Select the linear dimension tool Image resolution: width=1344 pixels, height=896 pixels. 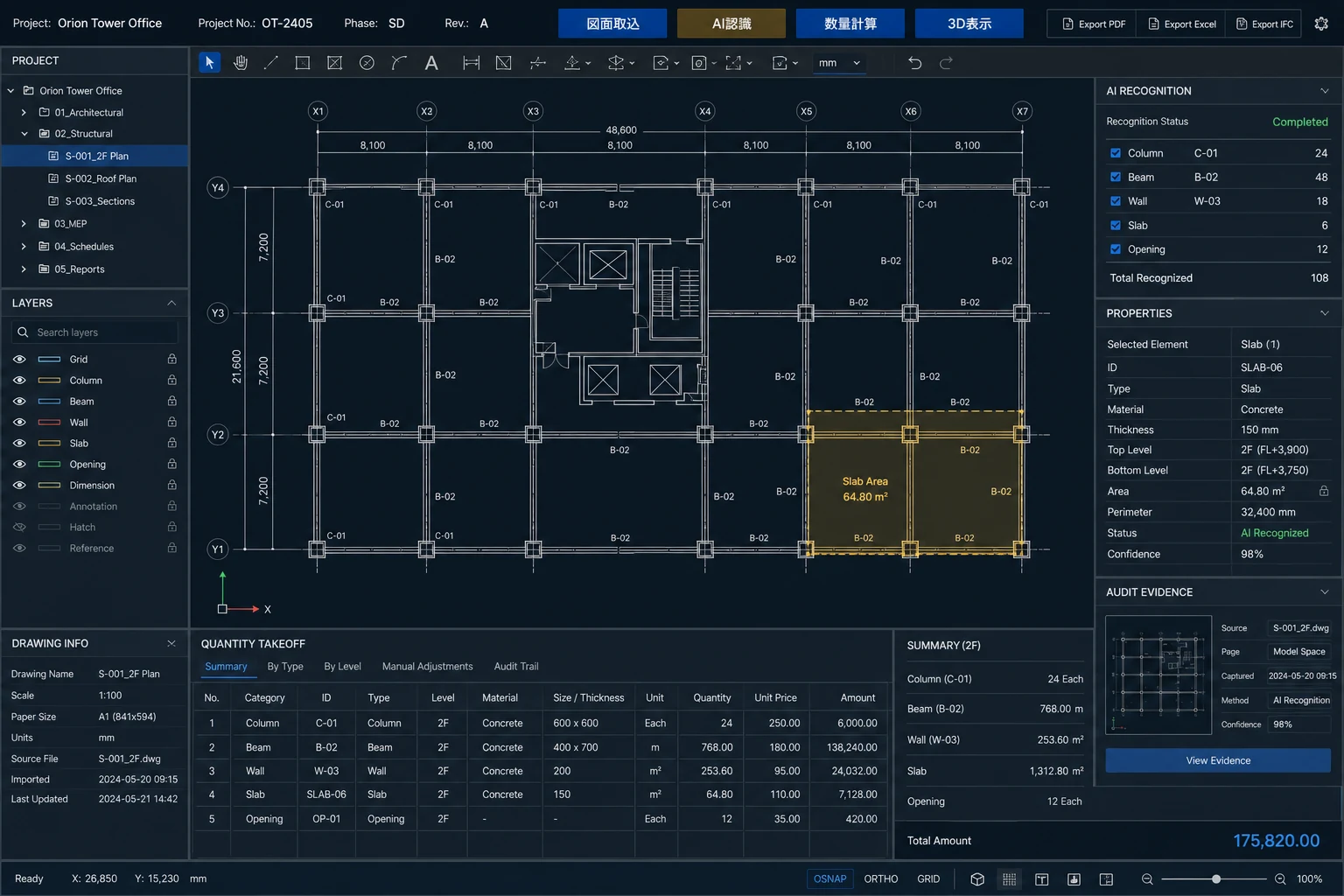click(x=471, y=62)
